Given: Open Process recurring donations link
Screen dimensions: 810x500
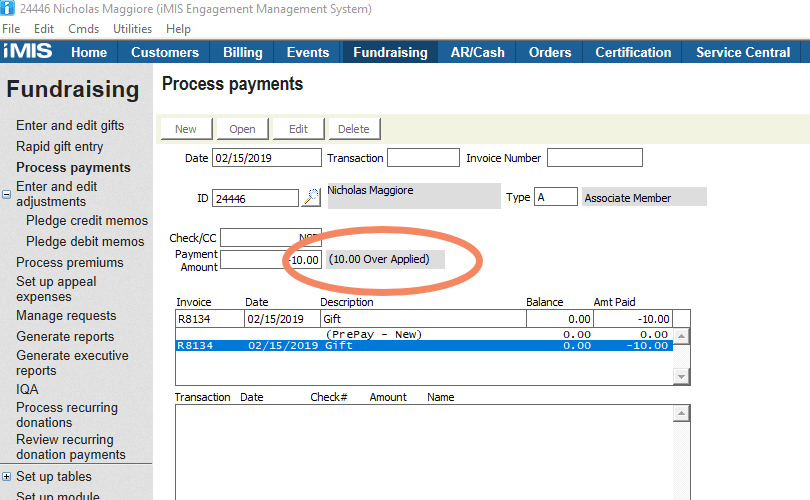Looking at the screenshot, I should point(67,415).
